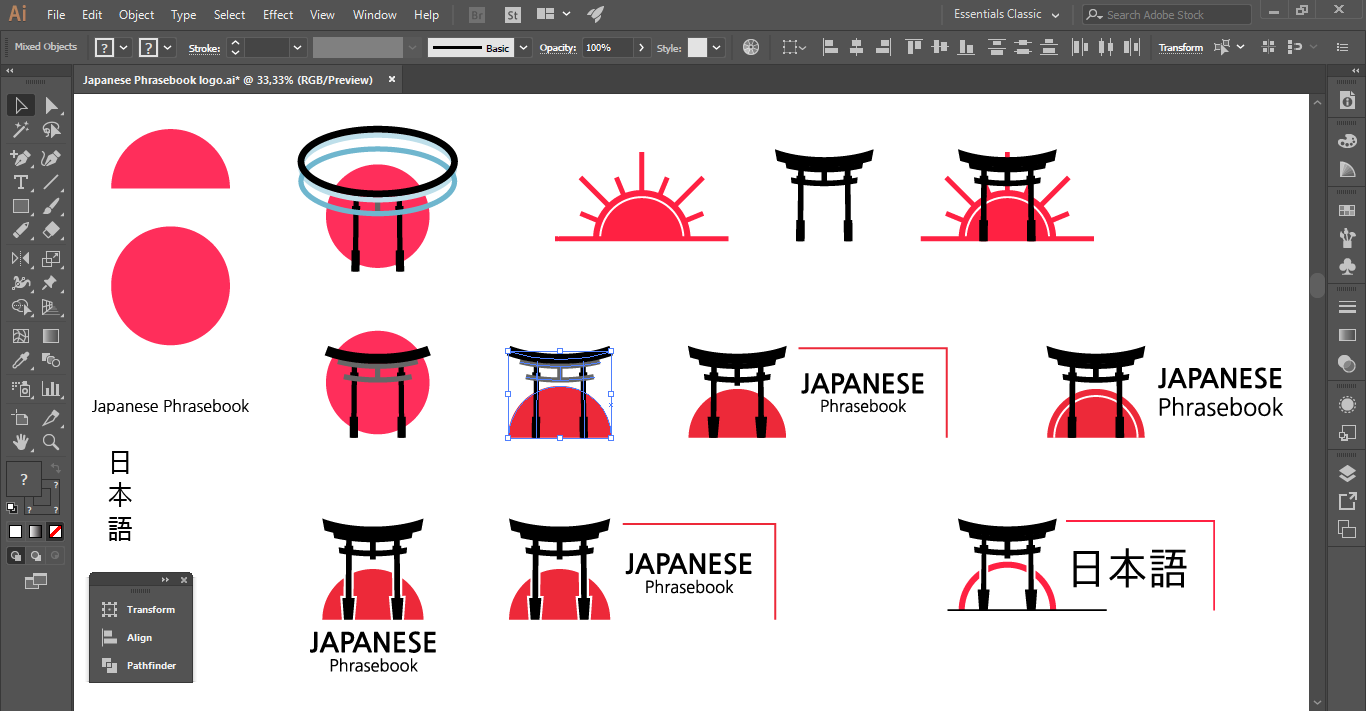Select the Hand tool

coord(20,442)
